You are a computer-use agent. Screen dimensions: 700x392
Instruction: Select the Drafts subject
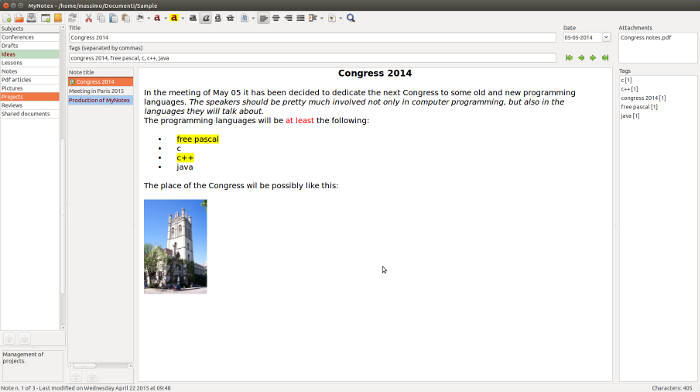click(x=30, y=46)
